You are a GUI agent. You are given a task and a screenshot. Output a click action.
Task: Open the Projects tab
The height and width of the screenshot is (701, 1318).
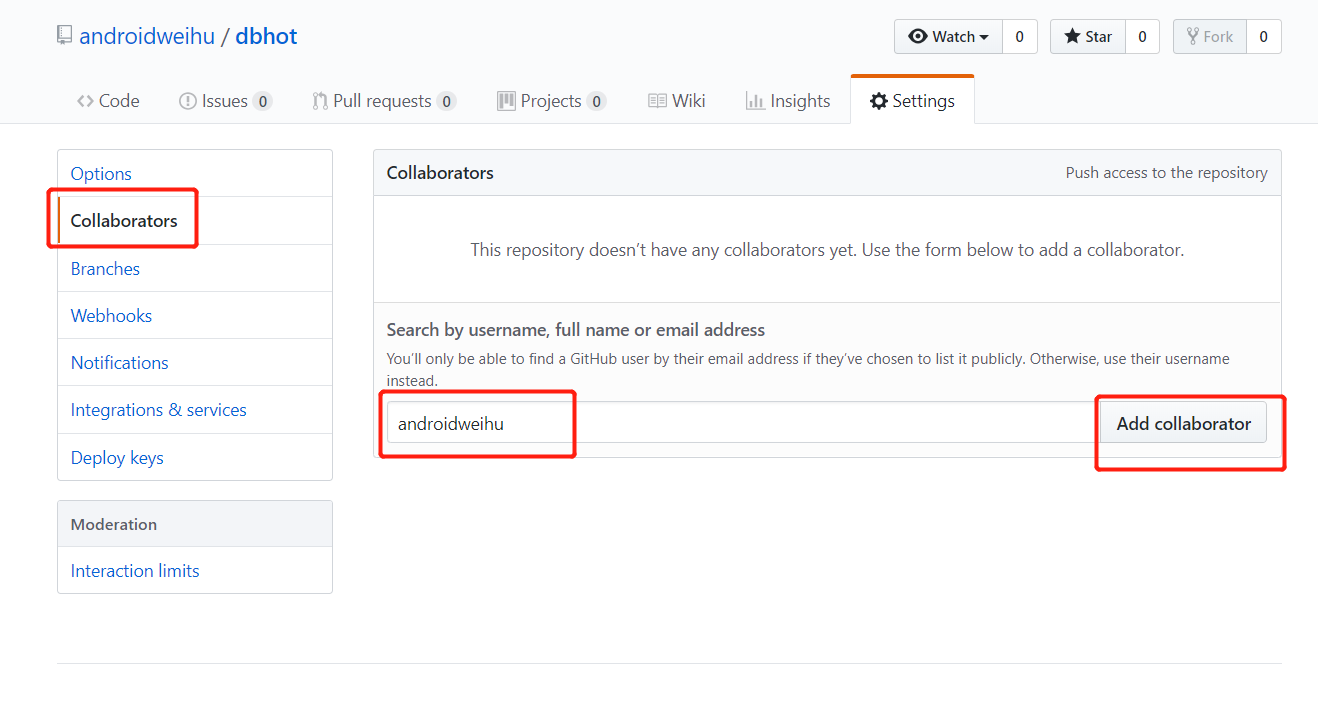point(550,101)
